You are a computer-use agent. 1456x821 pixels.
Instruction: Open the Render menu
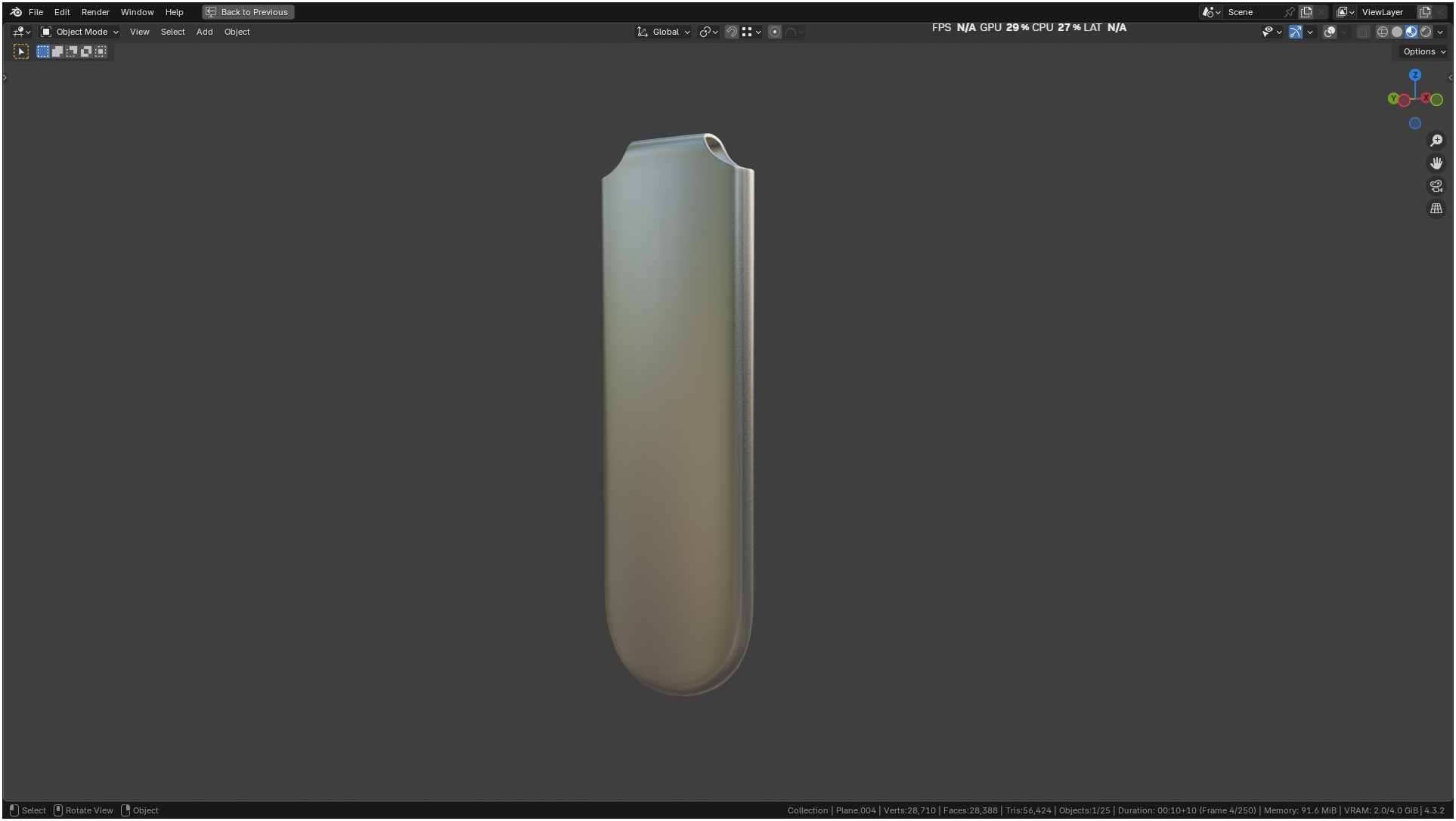coord(95,12)
